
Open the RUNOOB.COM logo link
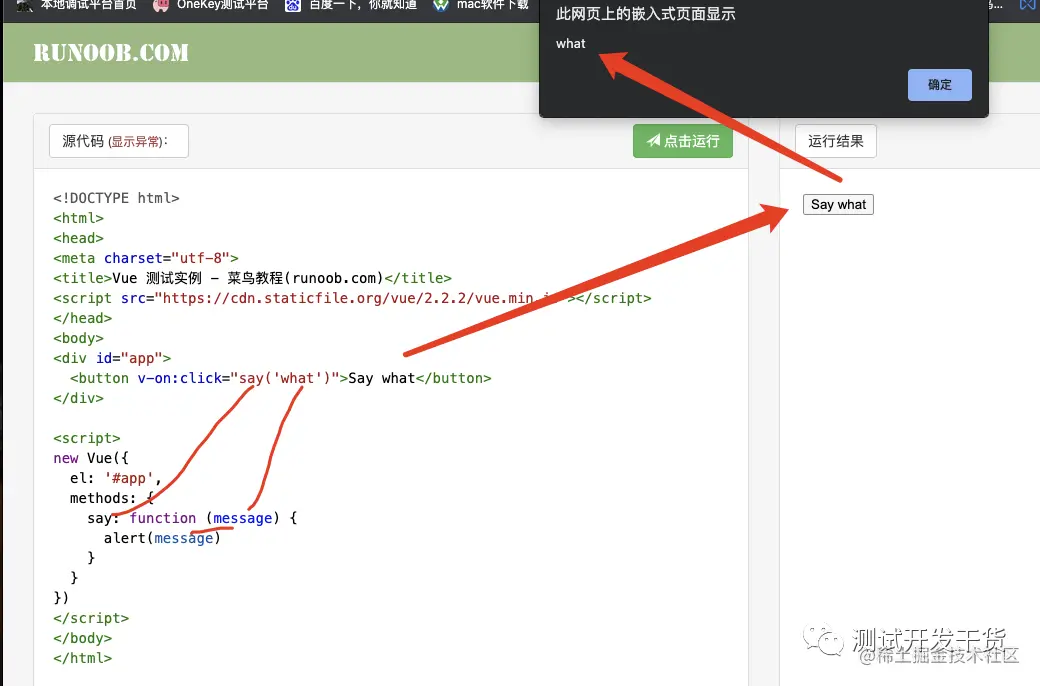point(111,52)
